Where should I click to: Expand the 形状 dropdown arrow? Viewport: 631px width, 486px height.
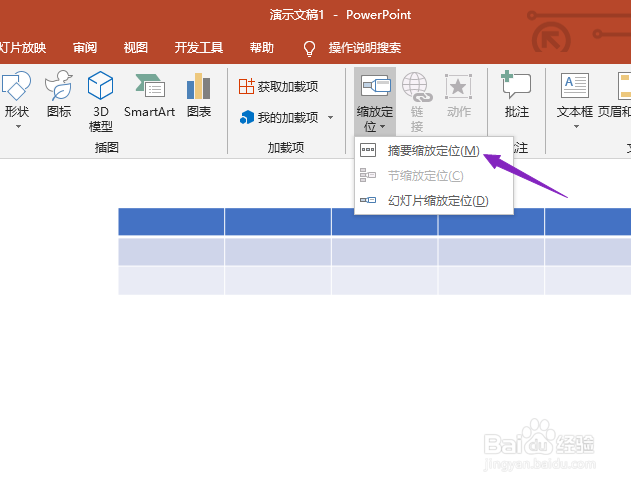[18, 126]
